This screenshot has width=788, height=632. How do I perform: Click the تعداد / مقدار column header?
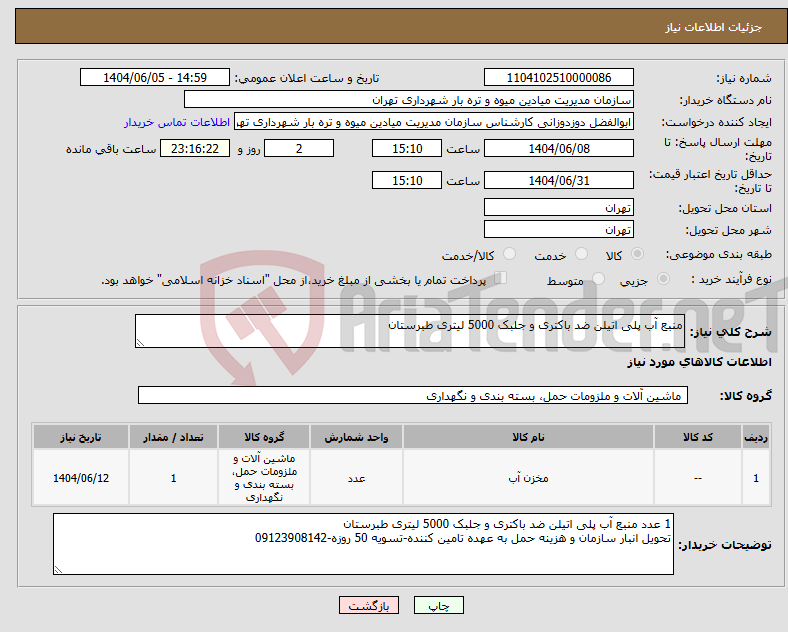pyautogui.click(x=173, y=437)
